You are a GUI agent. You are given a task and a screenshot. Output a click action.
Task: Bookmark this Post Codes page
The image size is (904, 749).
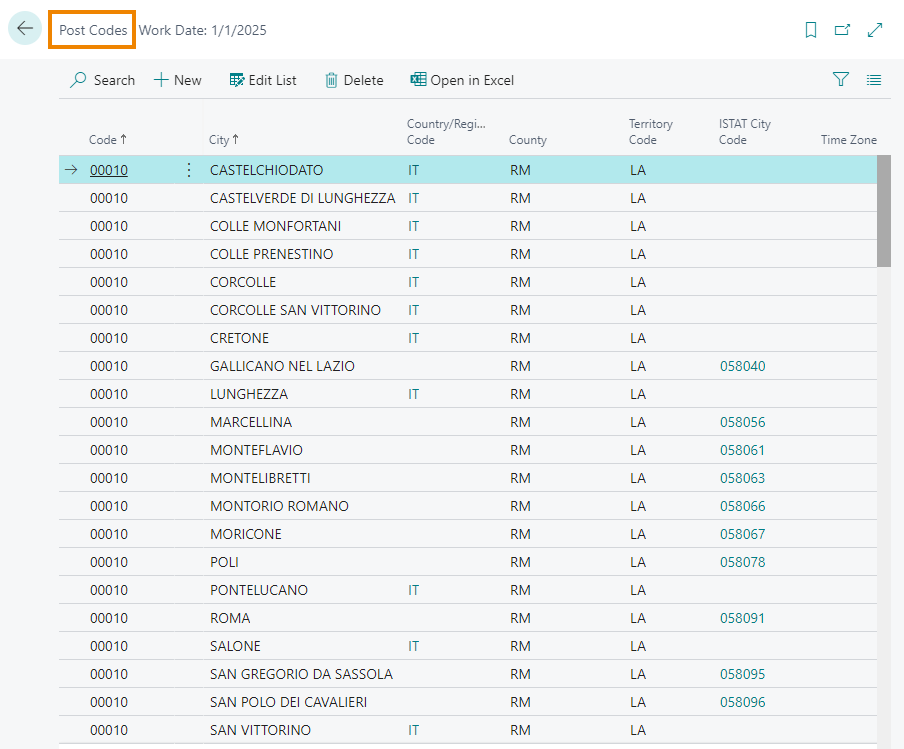[x=811, y=30]
